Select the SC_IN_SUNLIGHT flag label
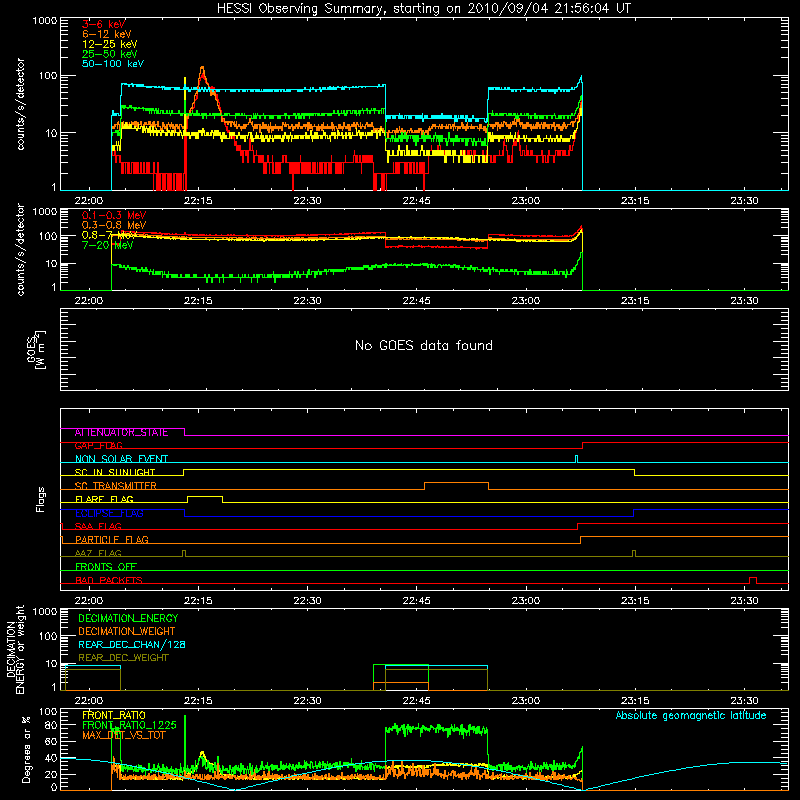The image size is (800, 800). pyautogui.click(x=115, y=472)
